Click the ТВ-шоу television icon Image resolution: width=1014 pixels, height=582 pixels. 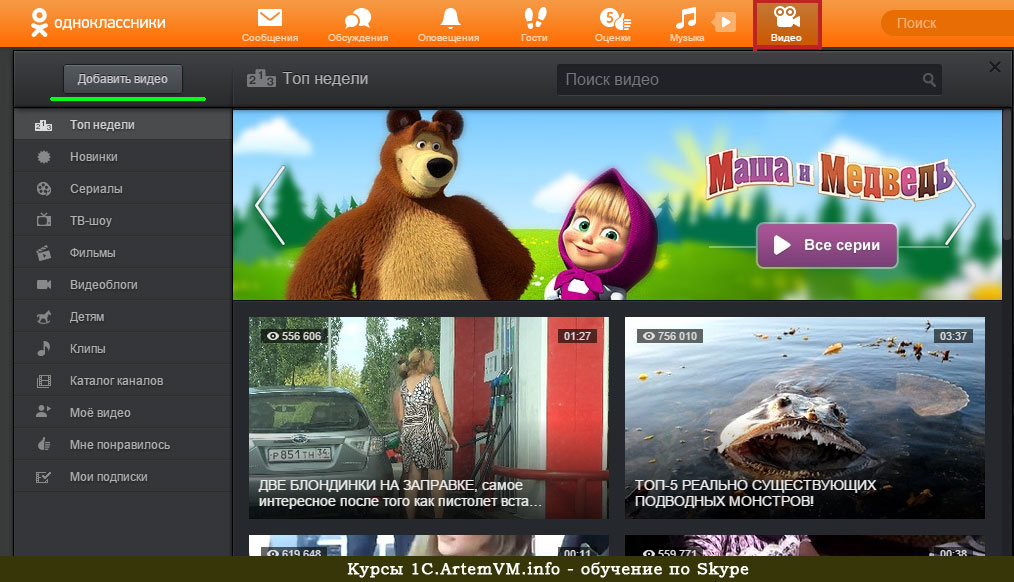tap(43, 220)
